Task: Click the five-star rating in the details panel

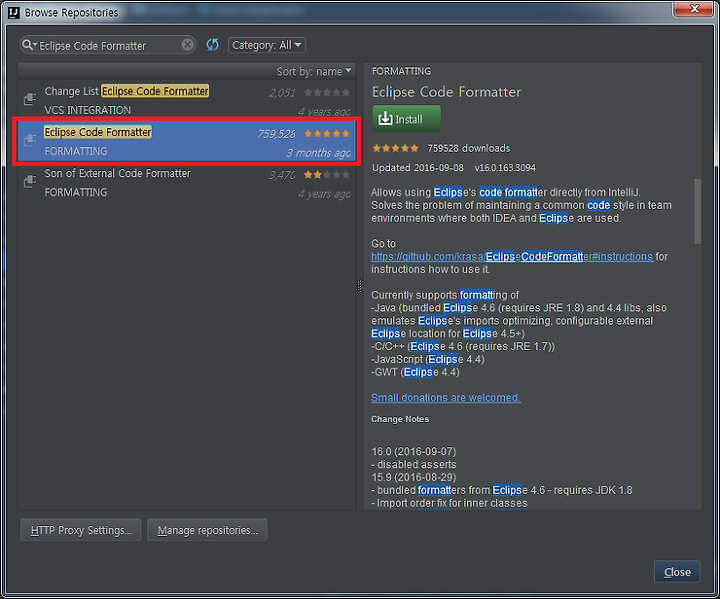Action: [395, 148]
